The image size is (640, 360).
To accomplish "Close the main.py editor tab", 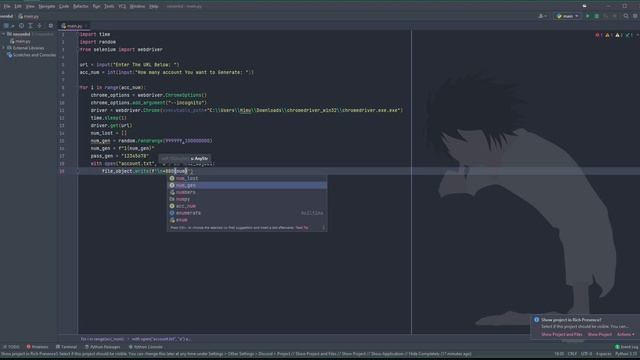I will pos(87,26).
